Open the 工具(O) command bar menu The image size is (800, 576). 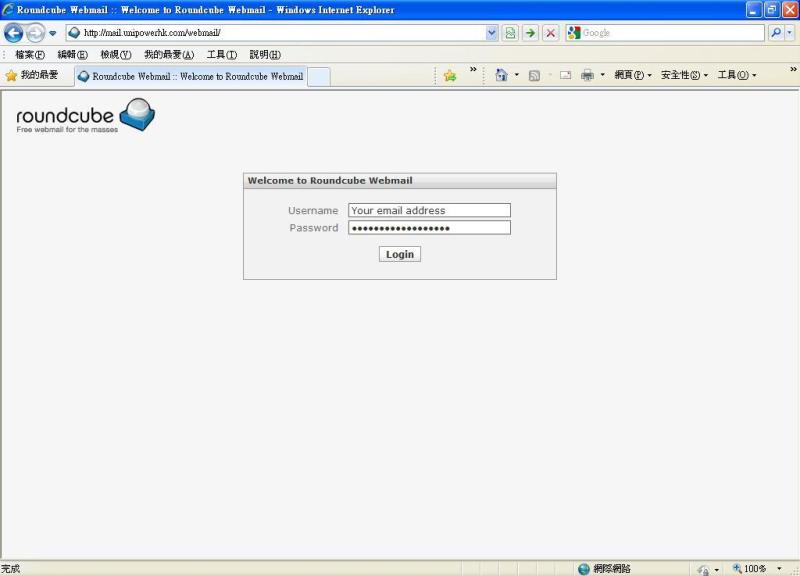[x=737, y=75]
